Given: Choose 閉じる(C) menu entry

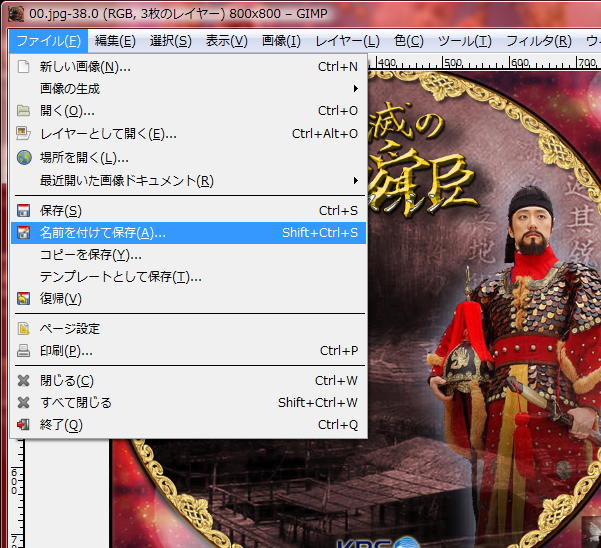Looking at the screenshot, I should click(189, 381).
